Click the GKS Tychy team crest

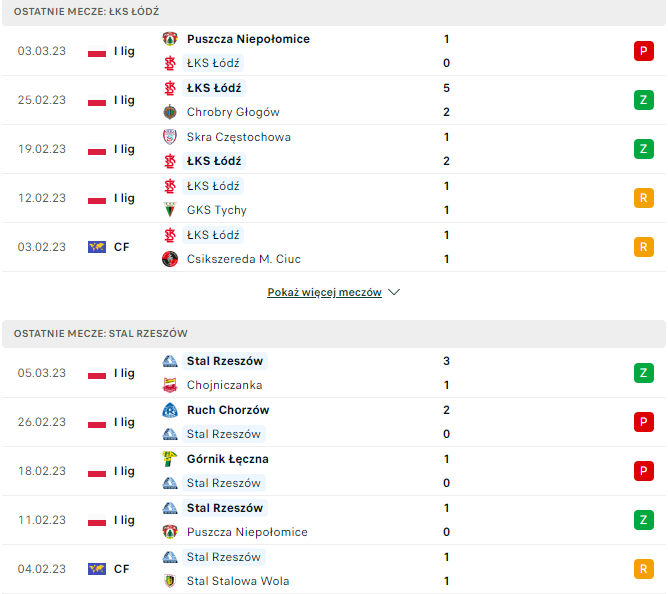pos(169,210)
